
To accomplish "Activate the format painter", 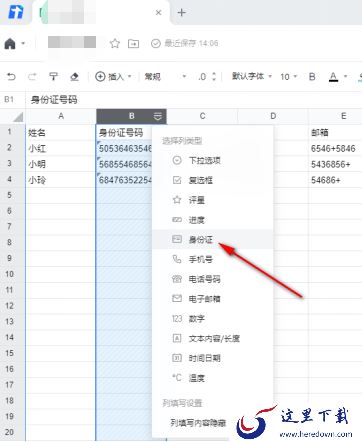I will (x=53, y=77).
